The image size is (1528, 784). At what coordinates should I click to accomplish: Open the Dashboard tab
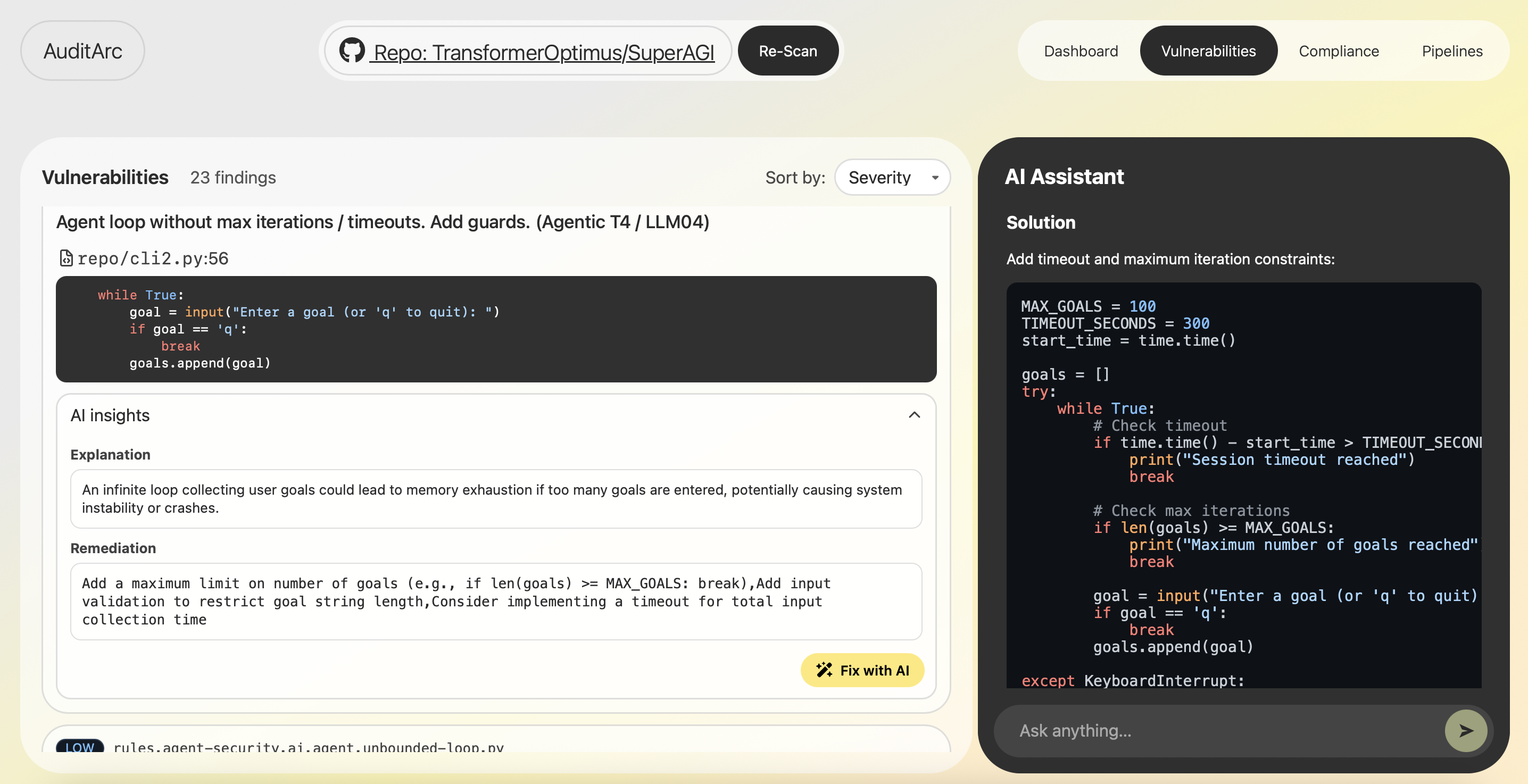pyautogui.click(x=1080, y=51)
